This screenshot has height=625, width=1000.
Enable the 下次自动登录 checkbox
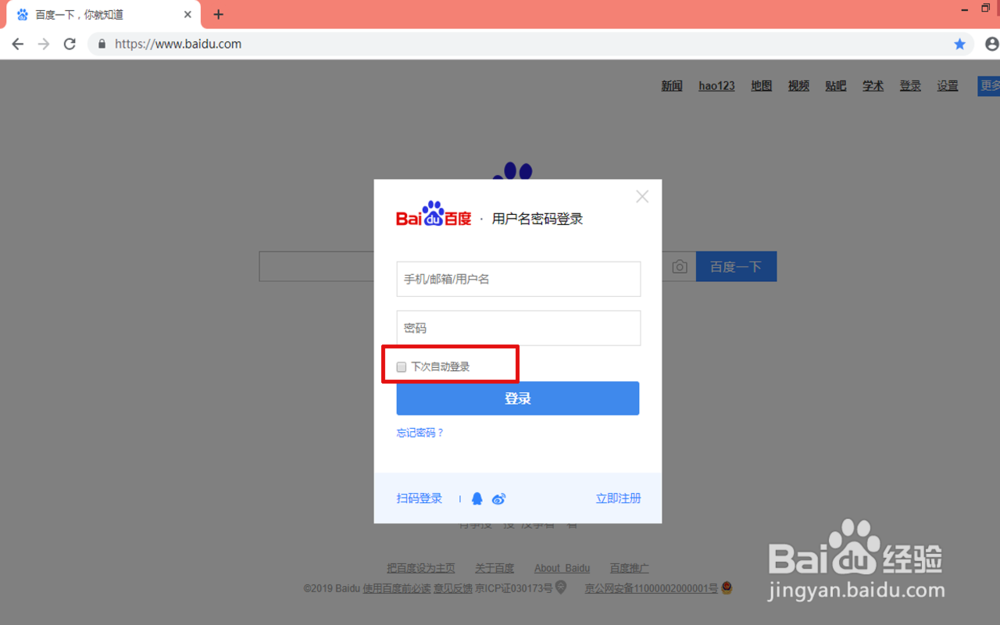(401, 367)
